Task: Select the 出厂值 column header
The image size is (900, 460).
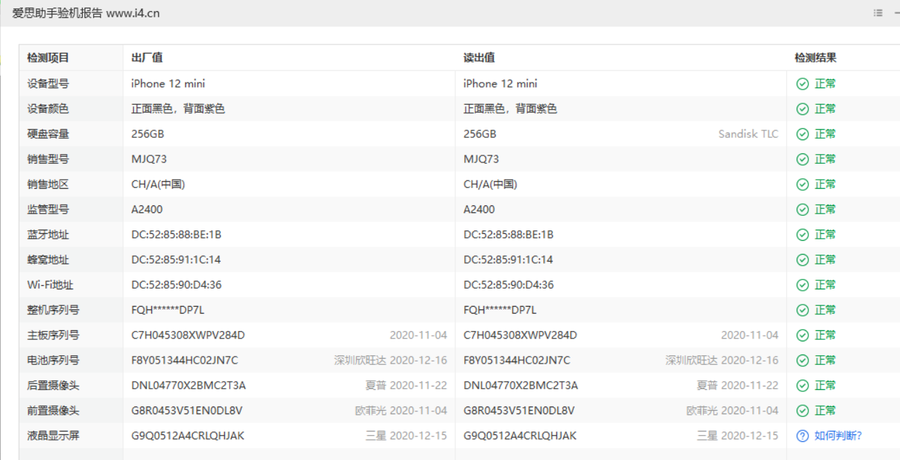Action: tap(147, 58)
